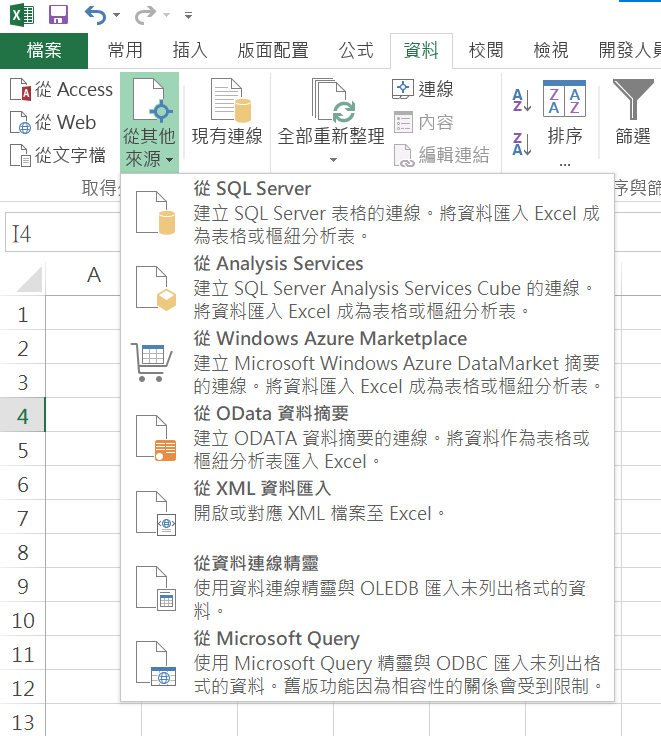
Task: Expand the 全部重新整理 dropdown arrow
Action: pos(333,160)
